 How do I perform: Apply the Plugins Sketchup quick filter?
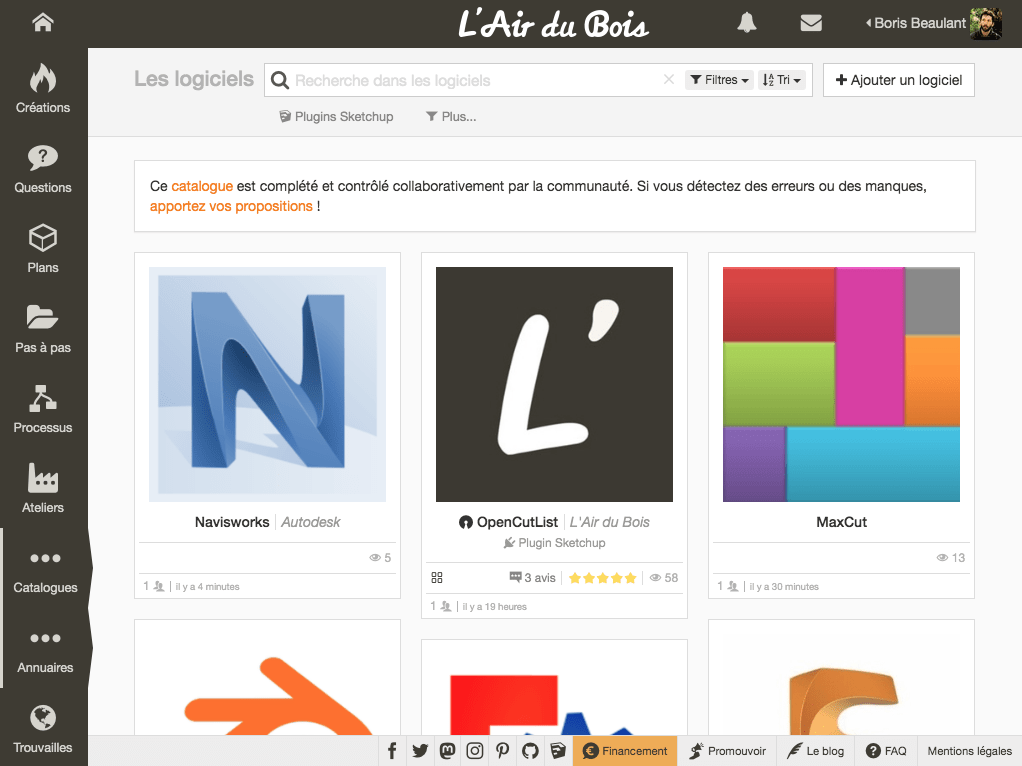click(x=336, y=117)
